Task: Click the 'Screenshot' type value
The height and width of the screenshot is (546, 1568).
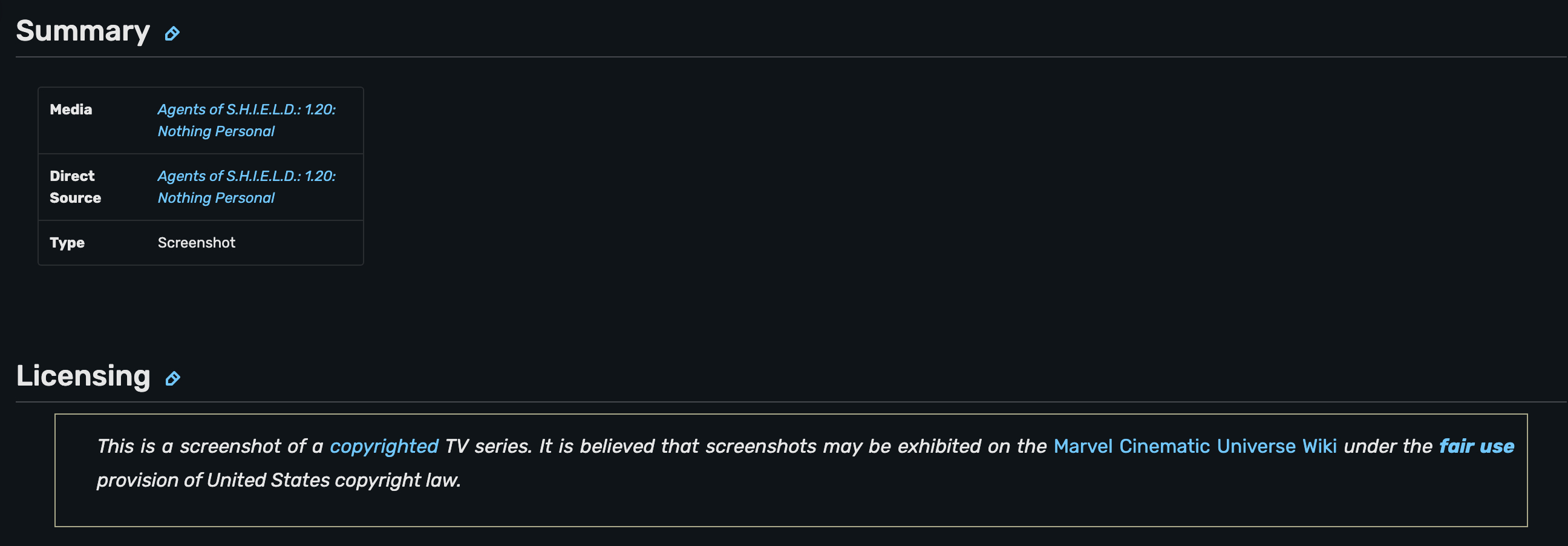Action: 196,243
